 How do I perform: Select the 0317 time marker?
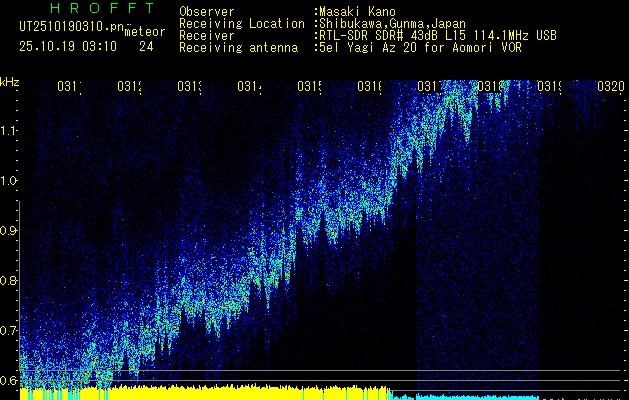(x=430, y=87)
